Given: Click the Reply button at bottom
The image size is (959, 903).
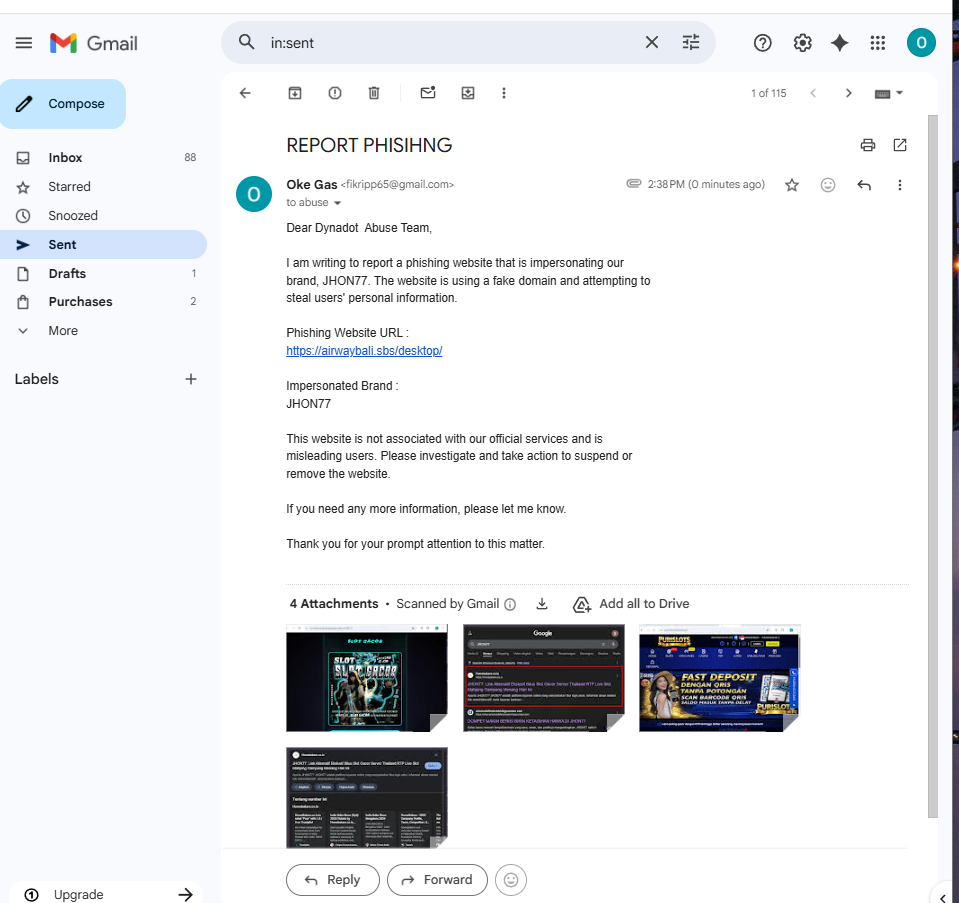Looking at the screenshot, I should pos(333,880).
